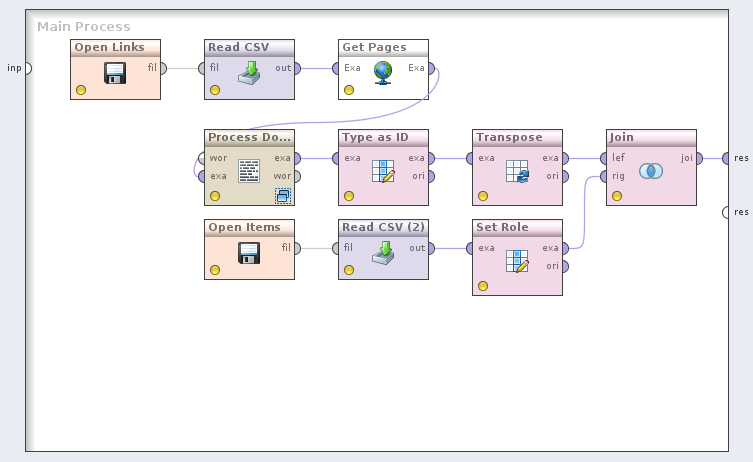Click the Type as ID table icon
Image resolution: width=753 pixels, height=462 pixels.
coord(383,170)
